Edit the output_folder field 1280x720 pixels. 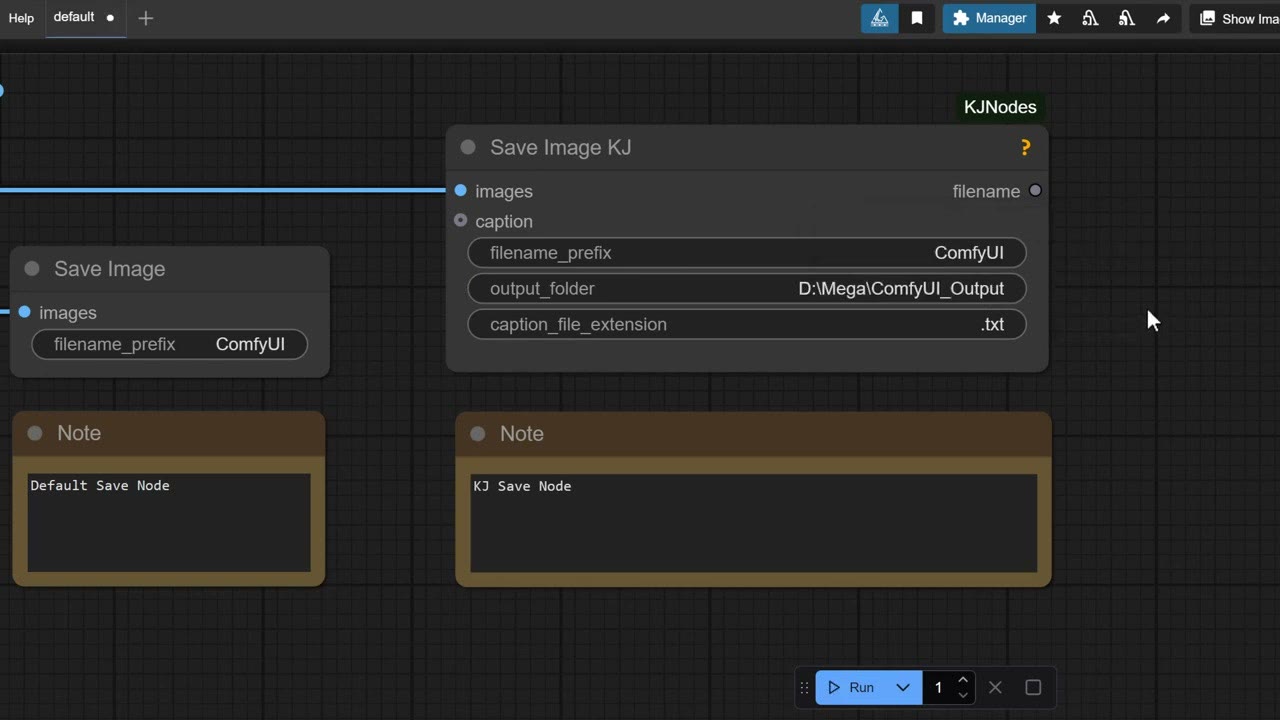pyautogui.click(x=747, y=289)
